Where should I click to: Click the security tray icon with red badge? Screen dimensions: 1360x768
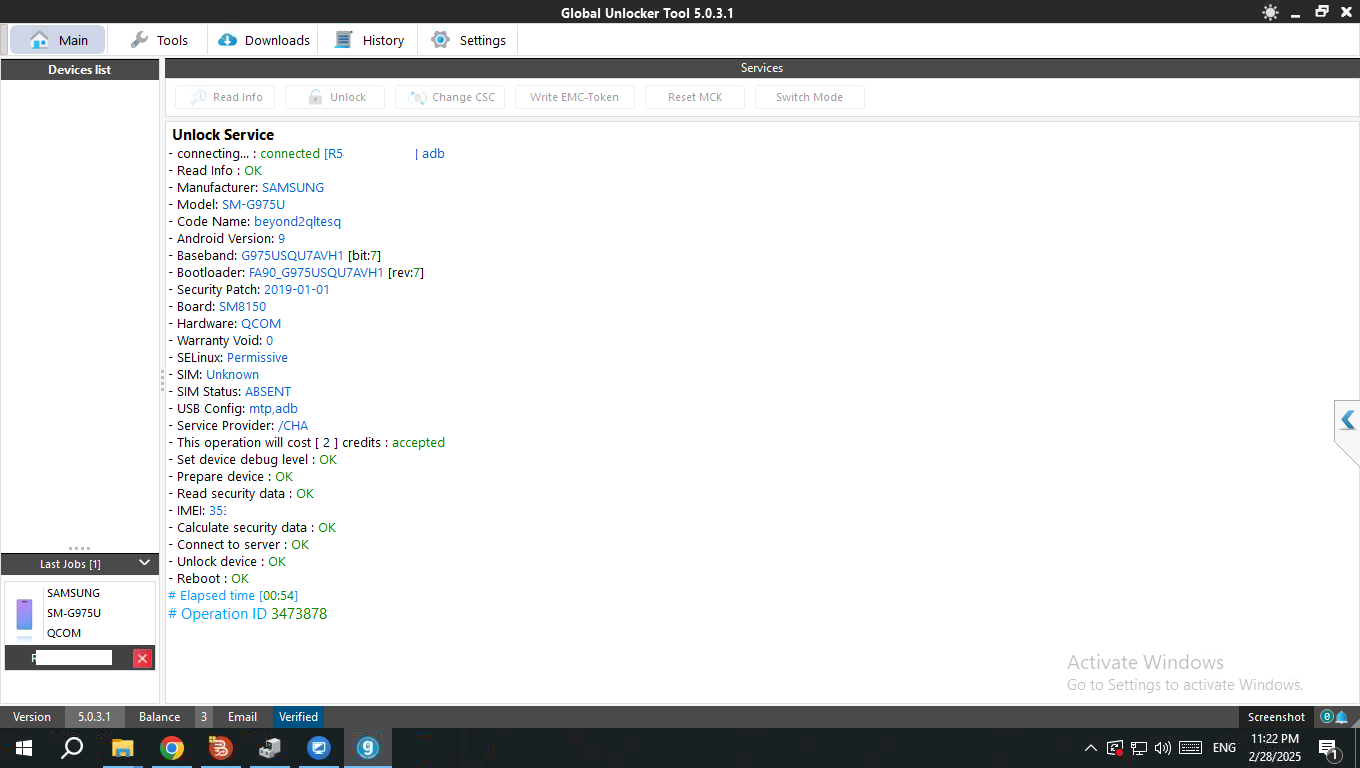(1115, 748)
